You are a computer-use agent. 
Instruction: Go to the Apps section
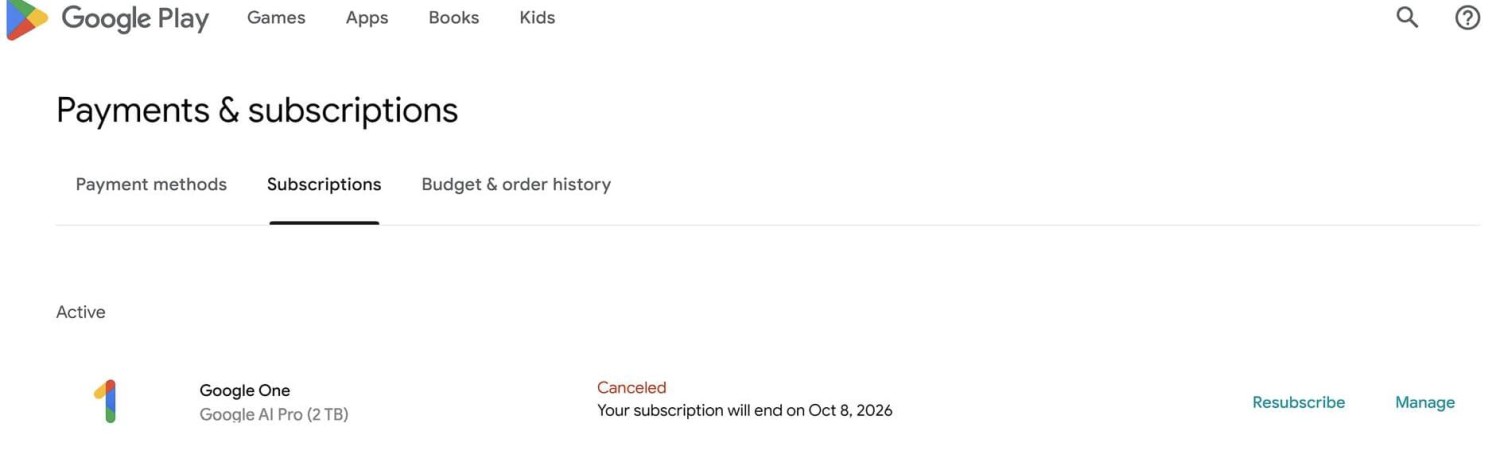[x=367, y=18]
